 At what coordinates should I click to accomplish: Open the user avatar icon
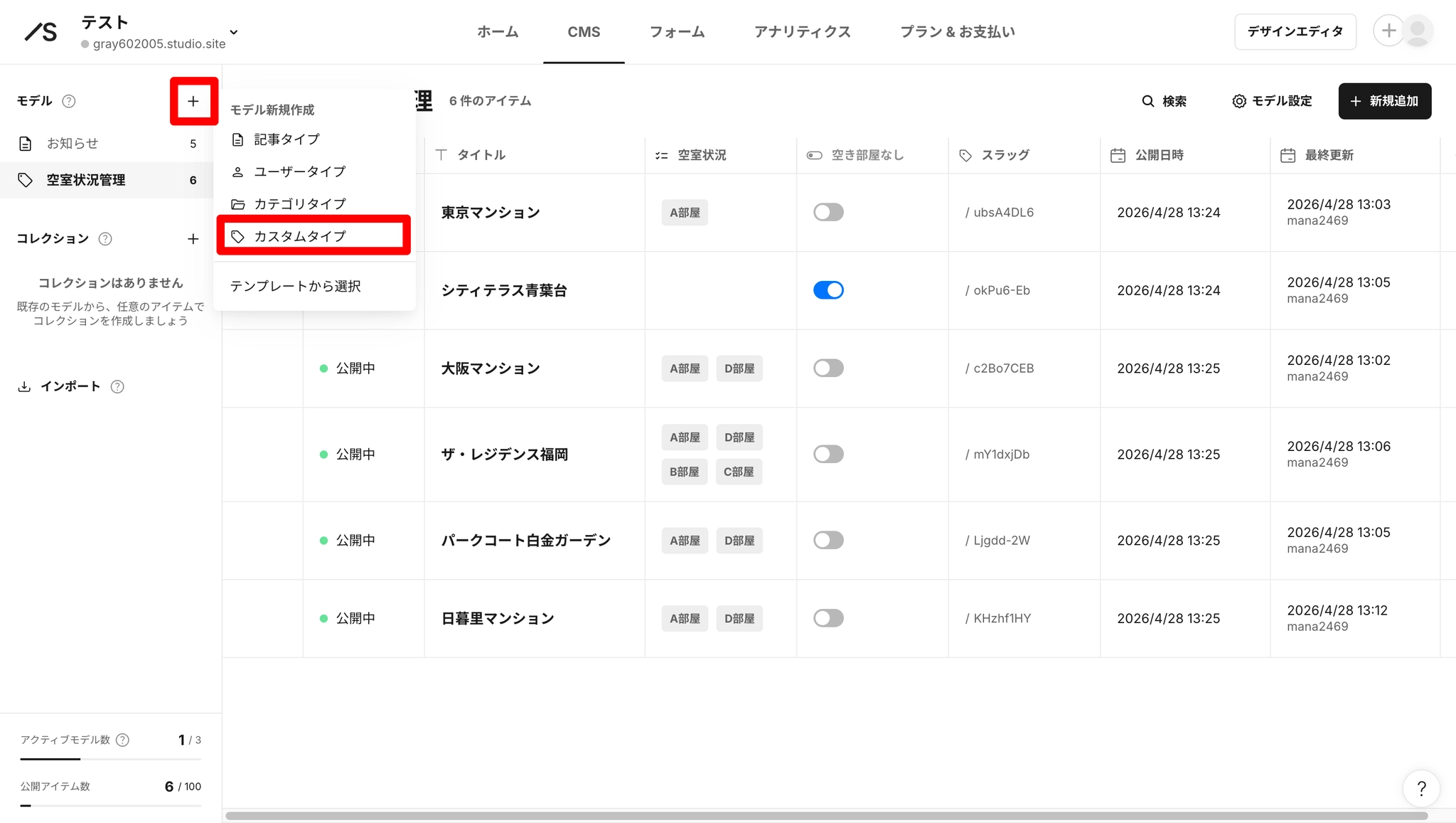coord(1418,31)
